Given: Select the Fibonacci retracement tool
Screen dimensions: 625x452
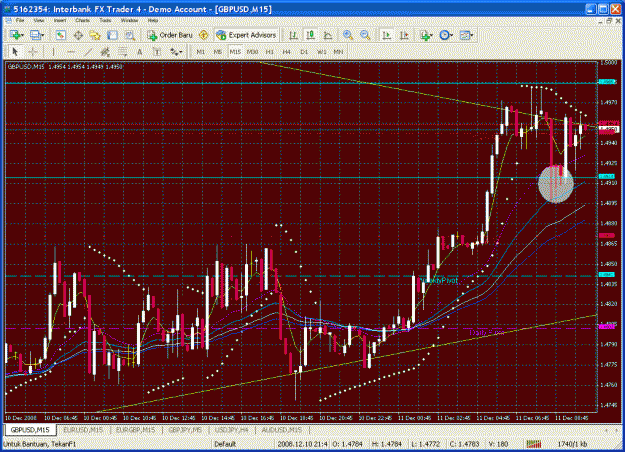Looking at the screenshot, I should tap(122, 52).
